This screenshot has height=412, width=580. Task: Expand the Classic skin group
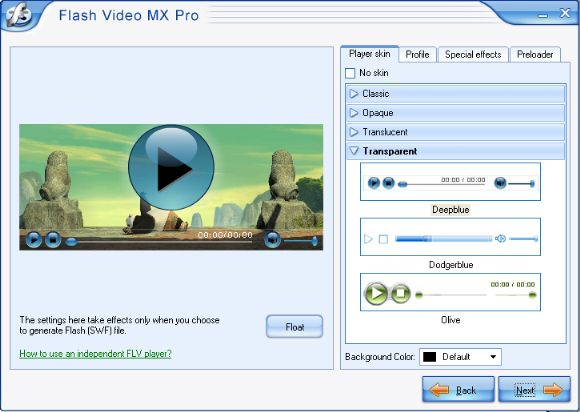click(456, 94)
